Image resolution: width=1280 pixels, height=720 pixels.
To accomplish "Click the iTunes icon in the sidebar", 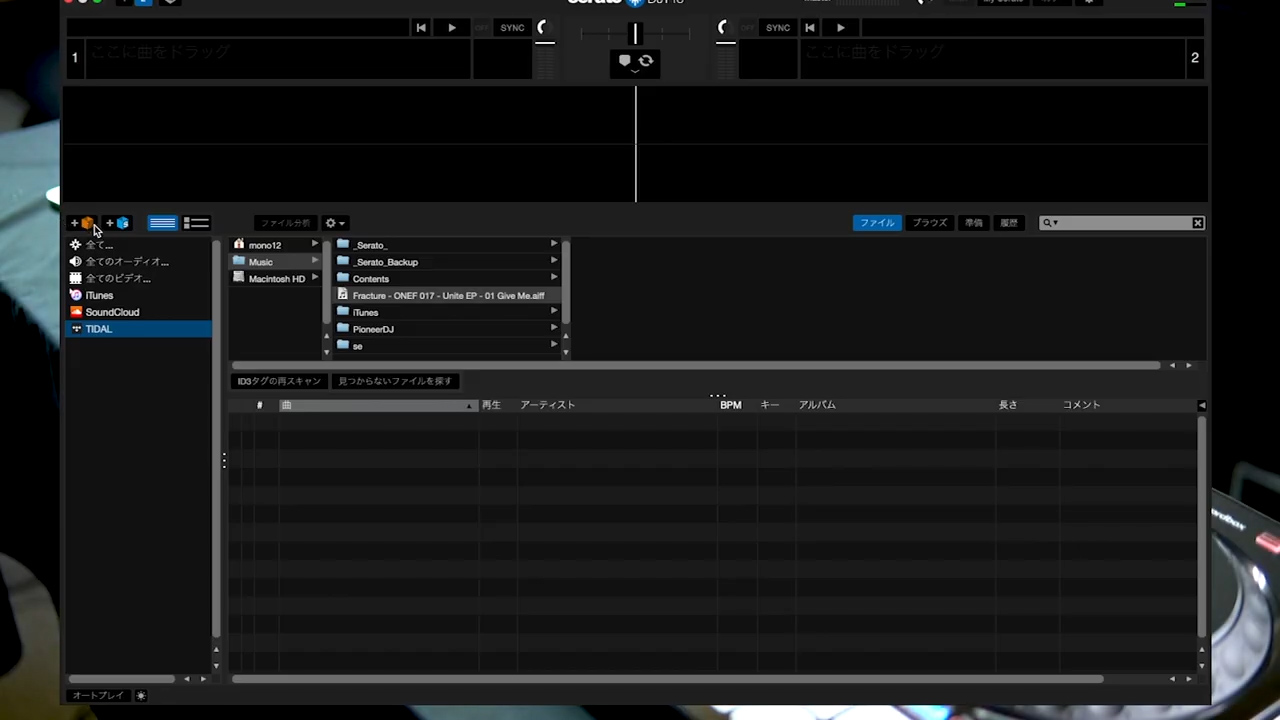I will pos(76,295).
